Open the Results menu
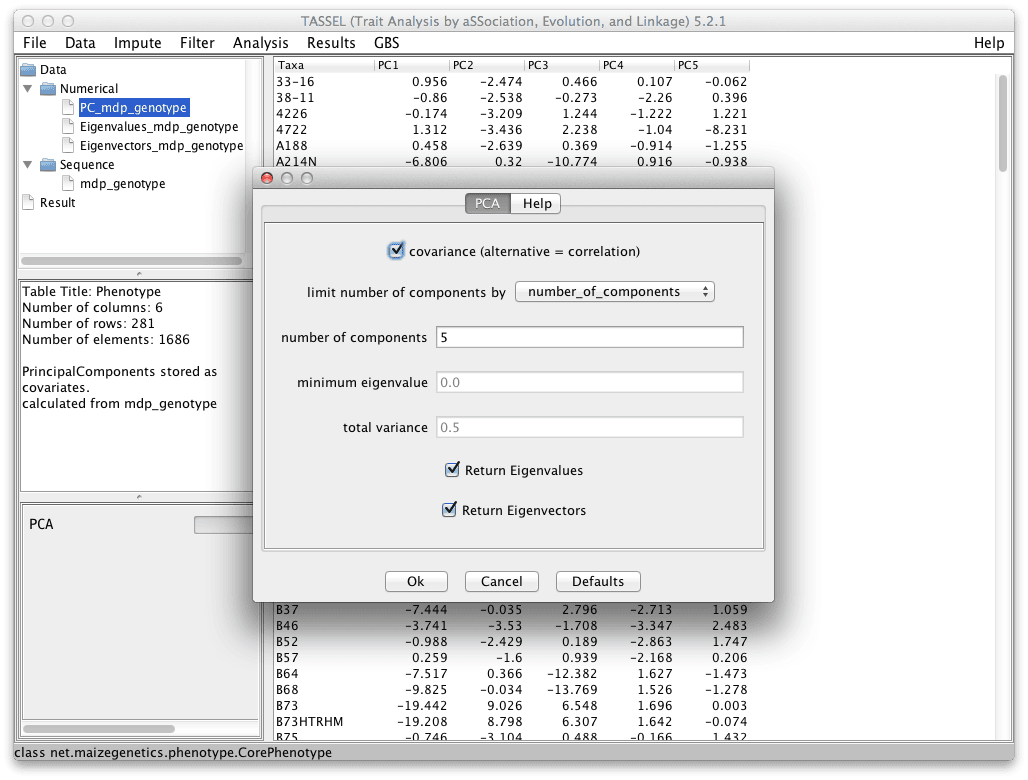This screenshot has height=780, width=1028. pos(331,43)
